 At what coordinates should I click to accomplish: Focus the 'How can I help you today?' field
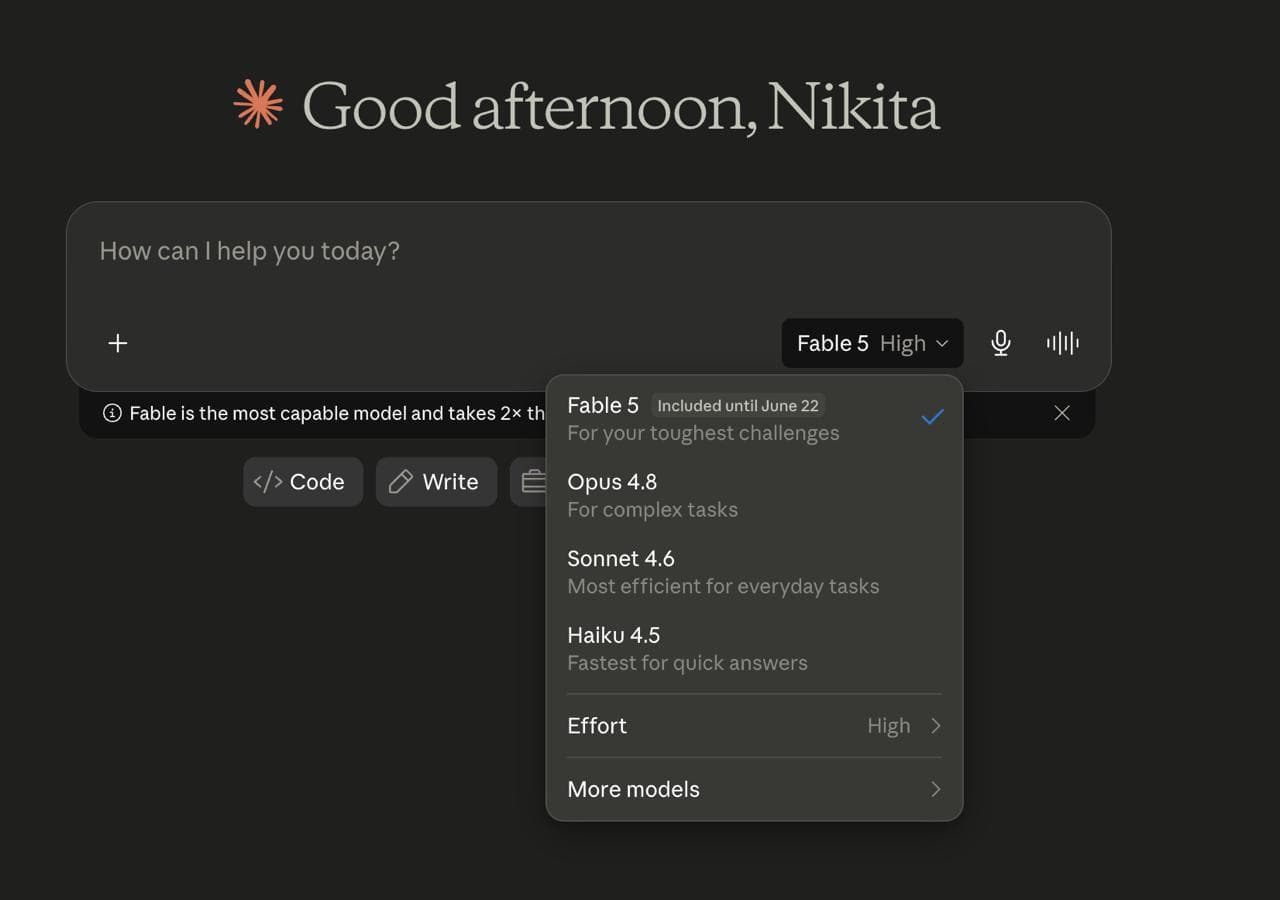[588, 252]
